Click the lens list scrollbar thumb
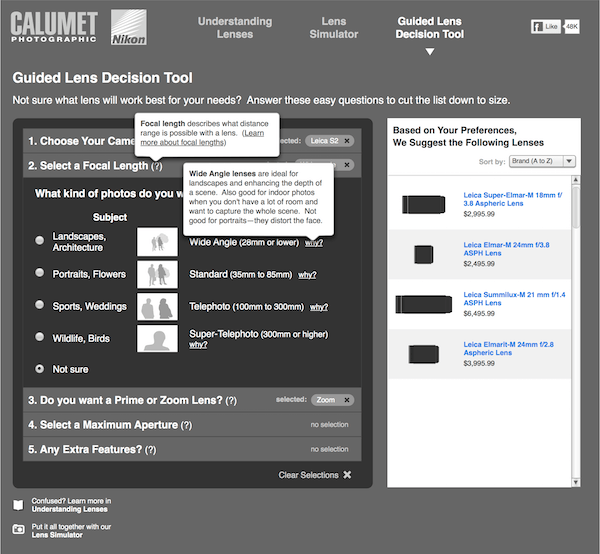 576,207
